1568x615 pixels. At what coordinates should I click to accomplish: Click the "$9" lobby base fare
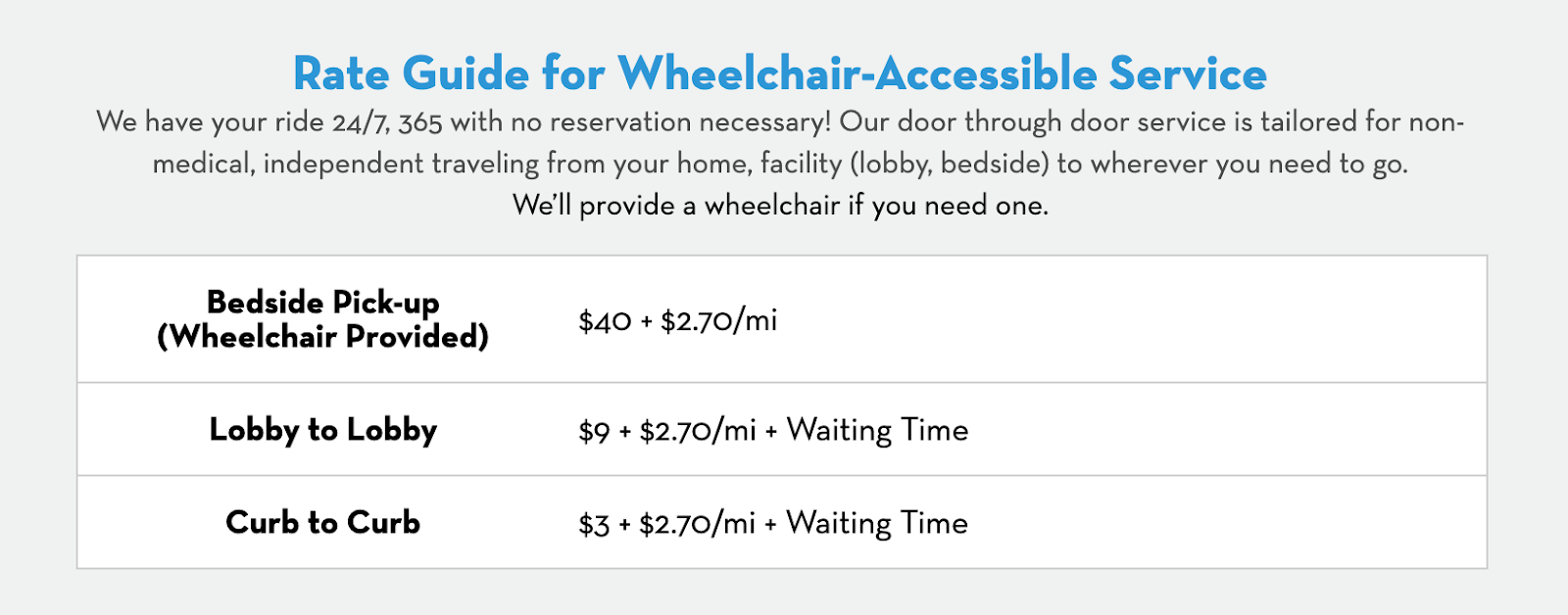(594, 431)
